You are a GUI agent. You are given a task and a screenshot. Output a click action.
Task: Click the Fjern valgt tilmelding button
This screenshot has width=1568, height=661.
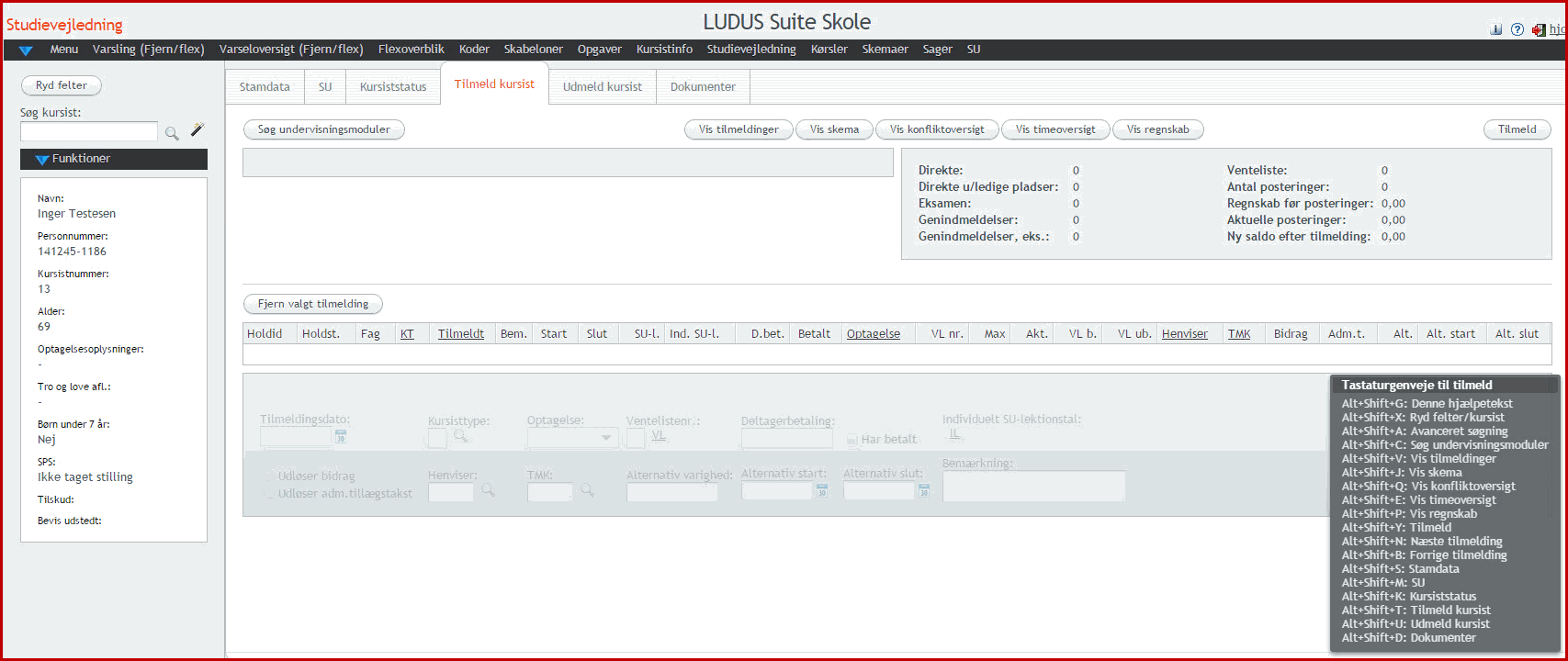click(x=313, y=304)
